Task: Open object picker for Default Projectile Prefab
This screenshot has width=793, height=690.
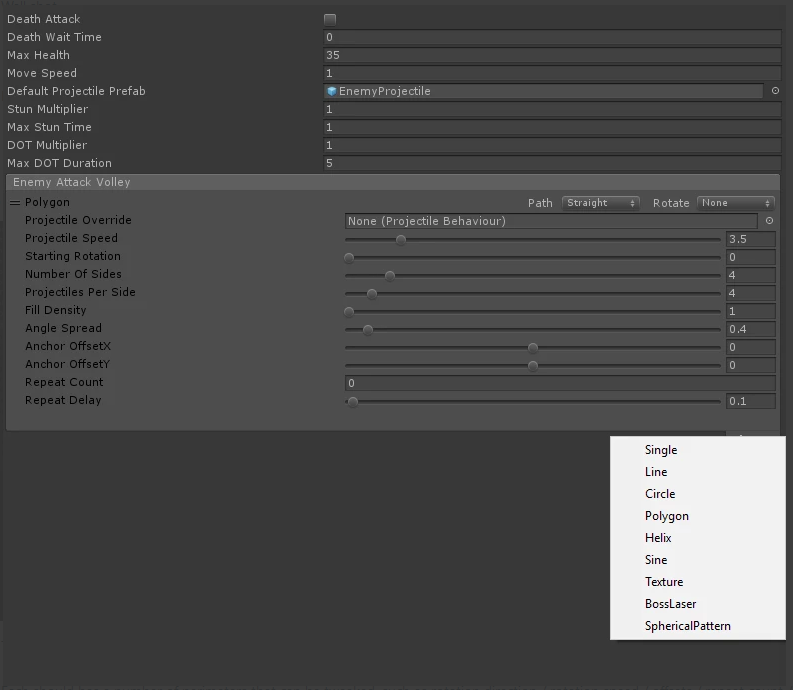Action: [x=775, y=91]
